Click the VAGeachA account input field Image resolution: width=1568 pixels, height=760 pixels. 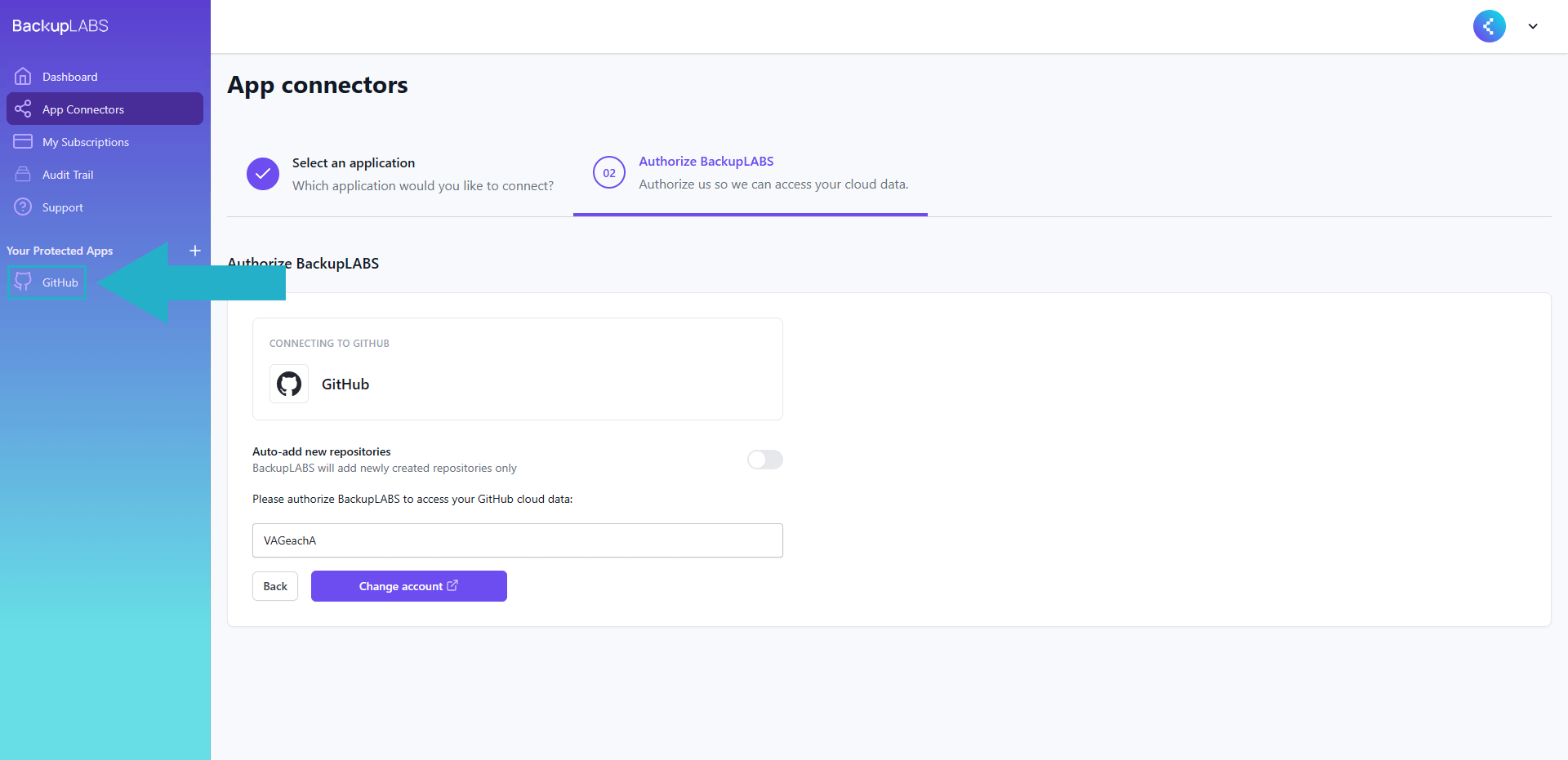(518, 540)
